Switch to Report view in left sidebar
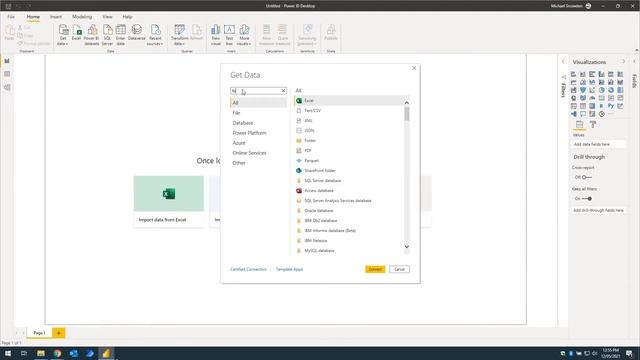Viewport: 640px width, 360px height. [7, 61]
